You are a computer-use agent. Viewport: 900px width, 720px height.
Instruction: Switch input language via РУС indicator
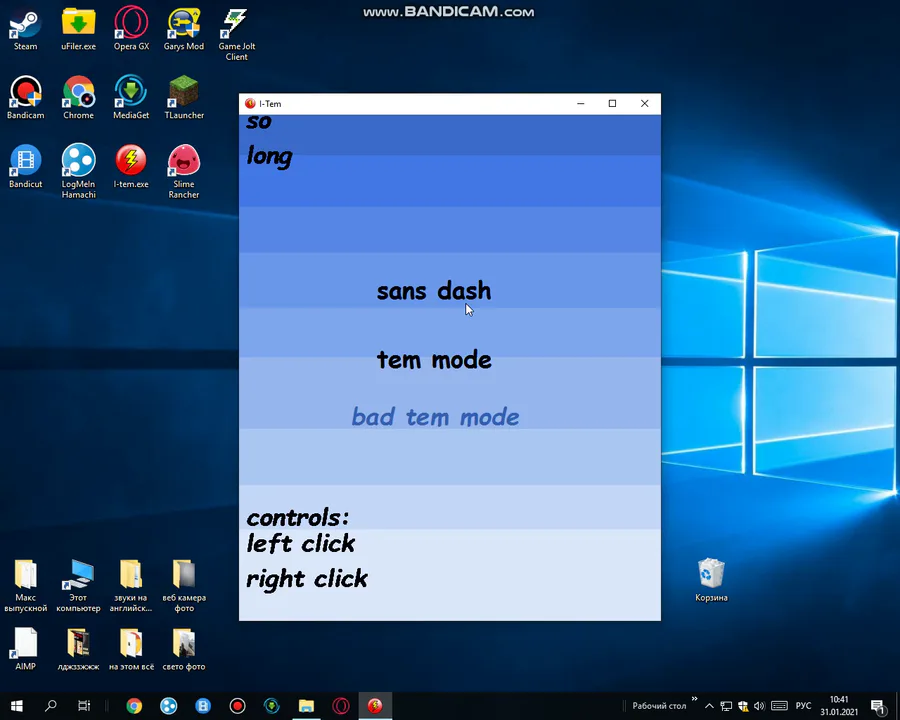[803, 706]
